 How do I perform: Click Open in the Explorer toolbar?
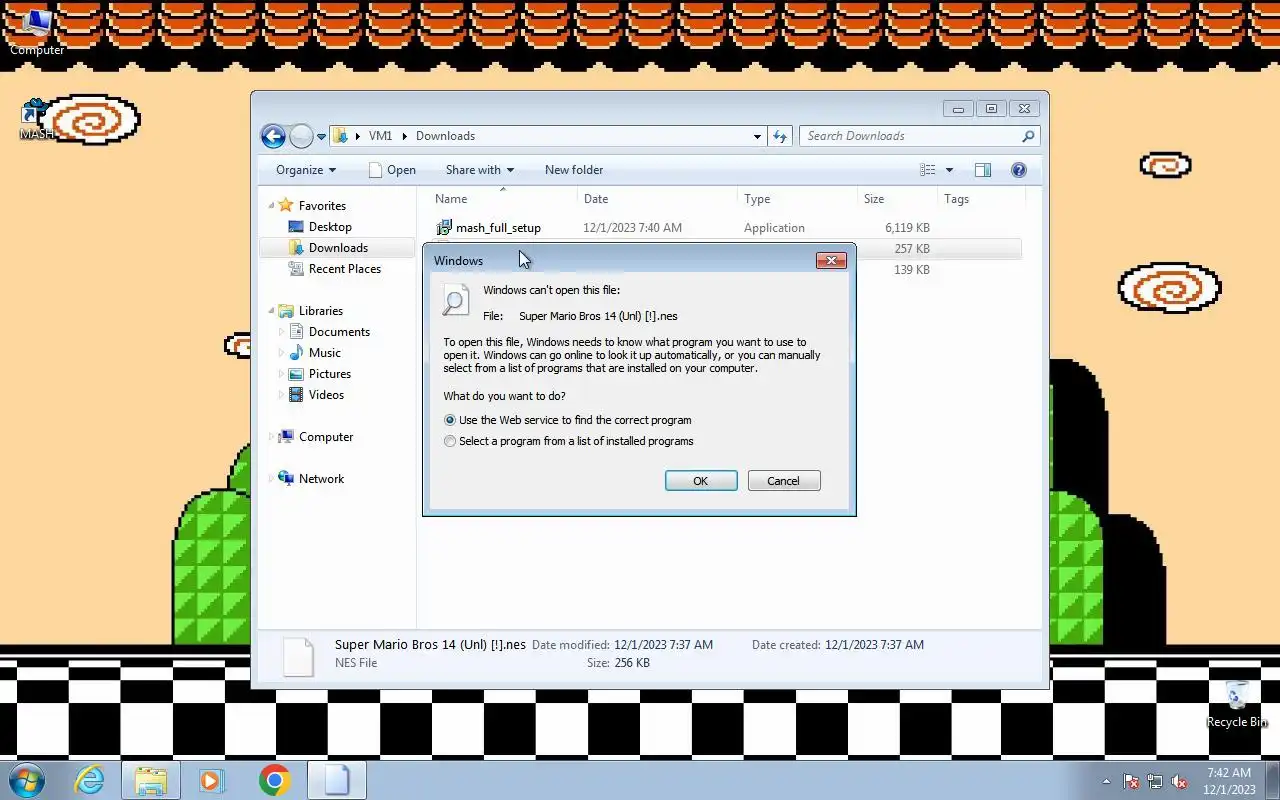coord(392,170)
